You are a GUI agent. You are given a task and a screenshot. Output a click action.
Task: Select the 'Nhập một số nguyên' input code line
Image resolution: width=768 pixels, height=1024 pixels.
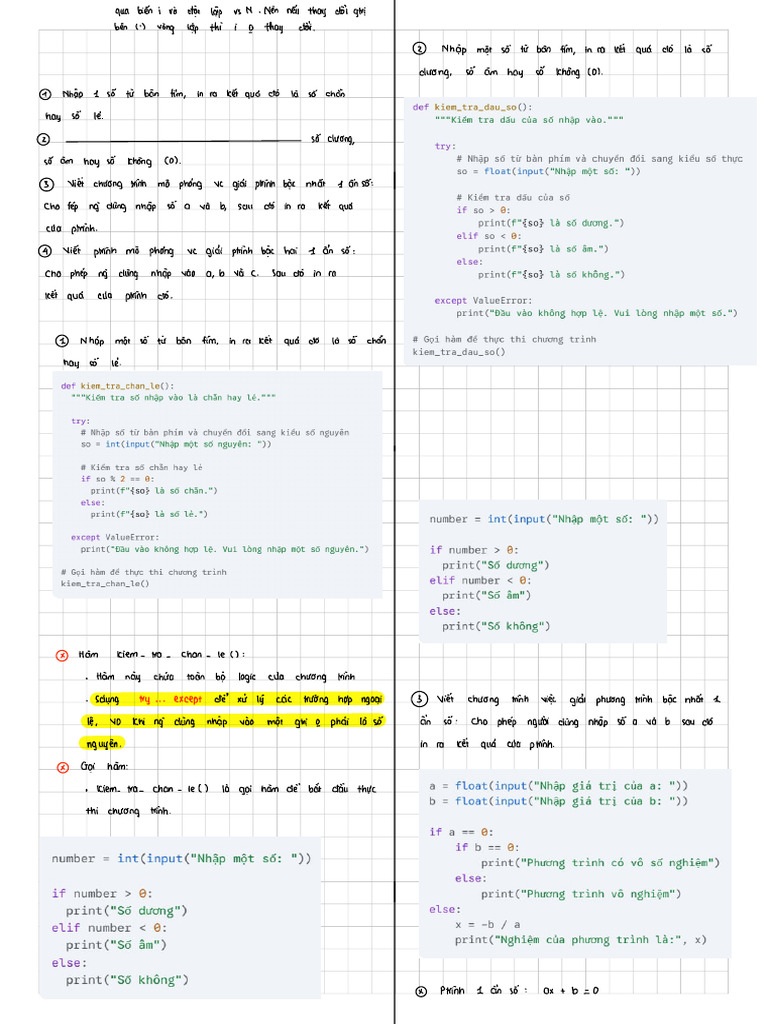(x=176, y=444)
